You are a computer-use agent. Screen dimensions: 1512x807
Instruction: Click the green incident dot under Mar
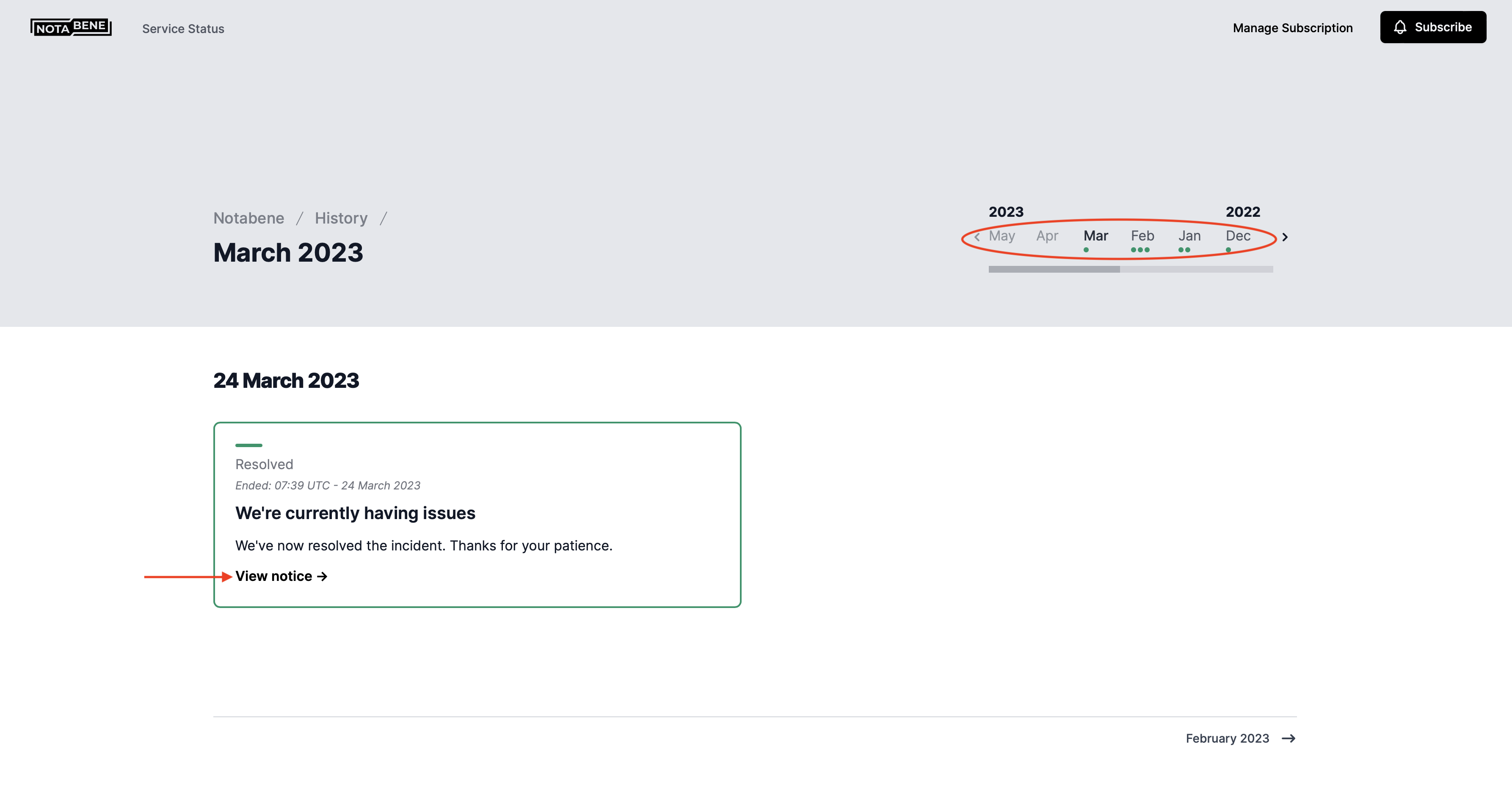tap(1086, 250)
